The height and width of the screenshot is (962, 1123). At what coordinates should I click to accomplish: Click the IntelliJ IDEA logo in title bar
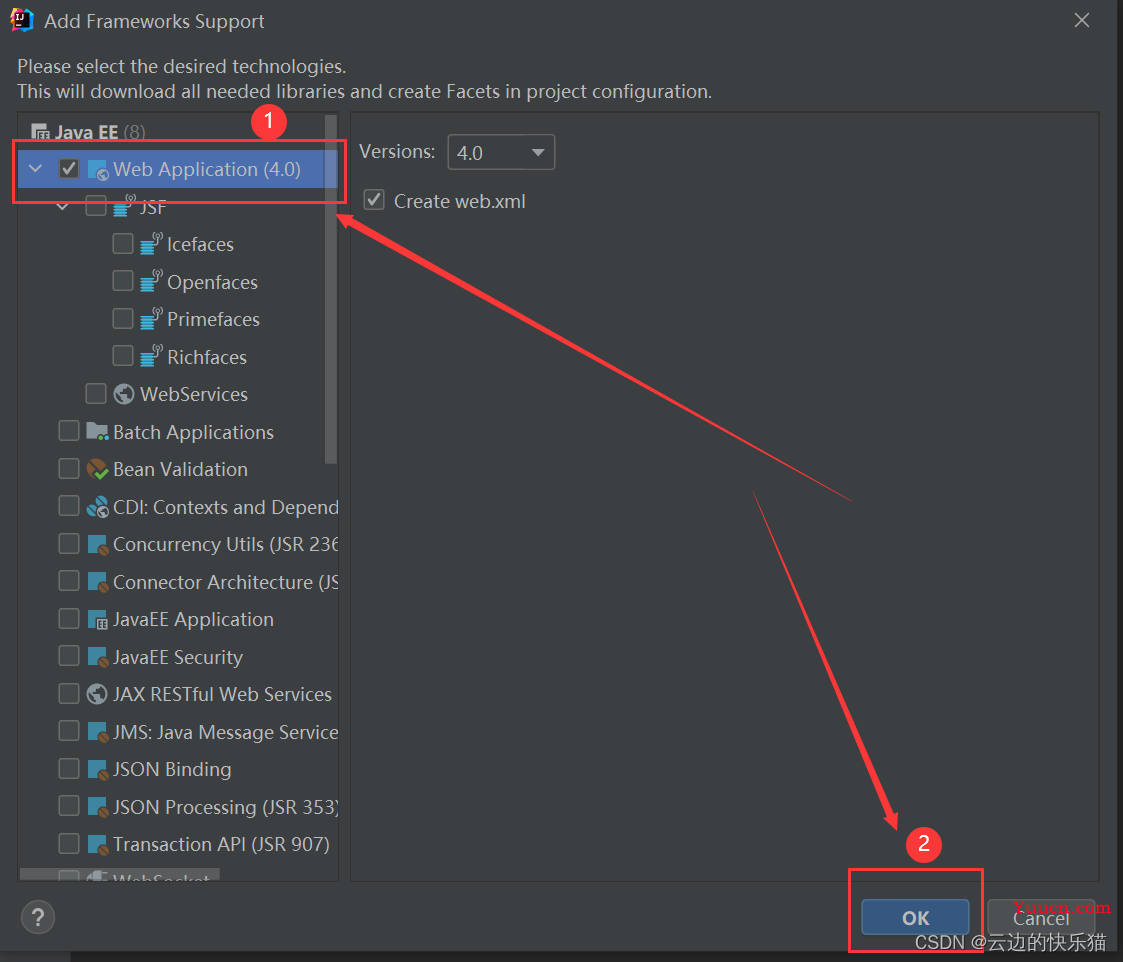coord(21,20)
